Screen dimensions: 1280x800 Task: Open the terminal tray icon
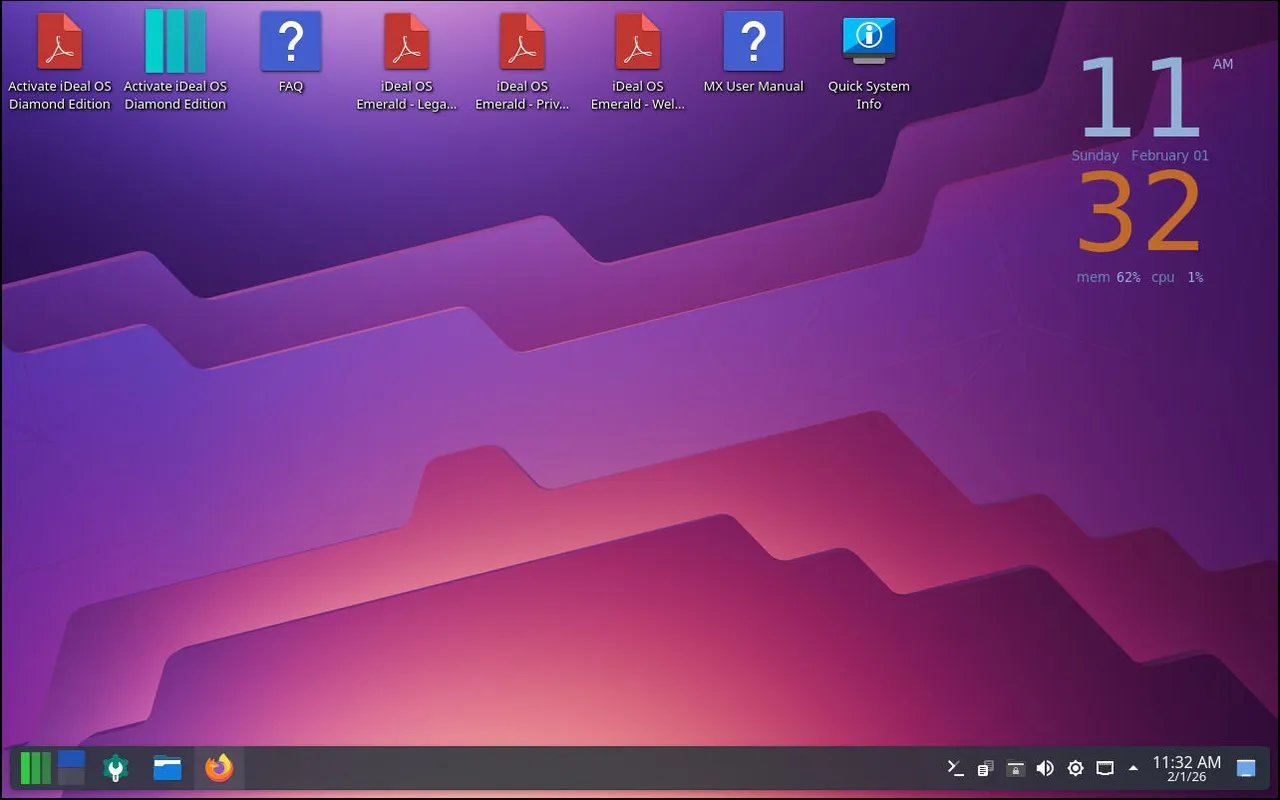tap(956, 768)
